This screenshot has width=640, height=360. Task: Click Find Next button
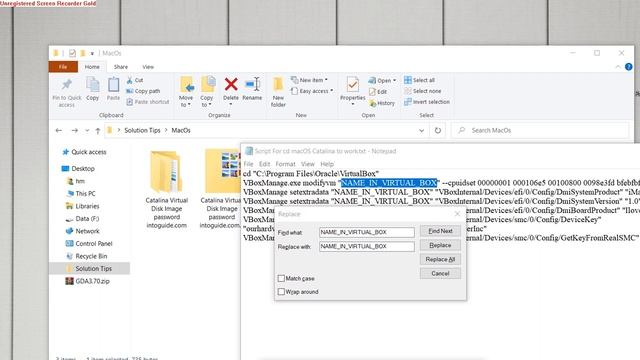pyautogui.click(x=440, y=231)
